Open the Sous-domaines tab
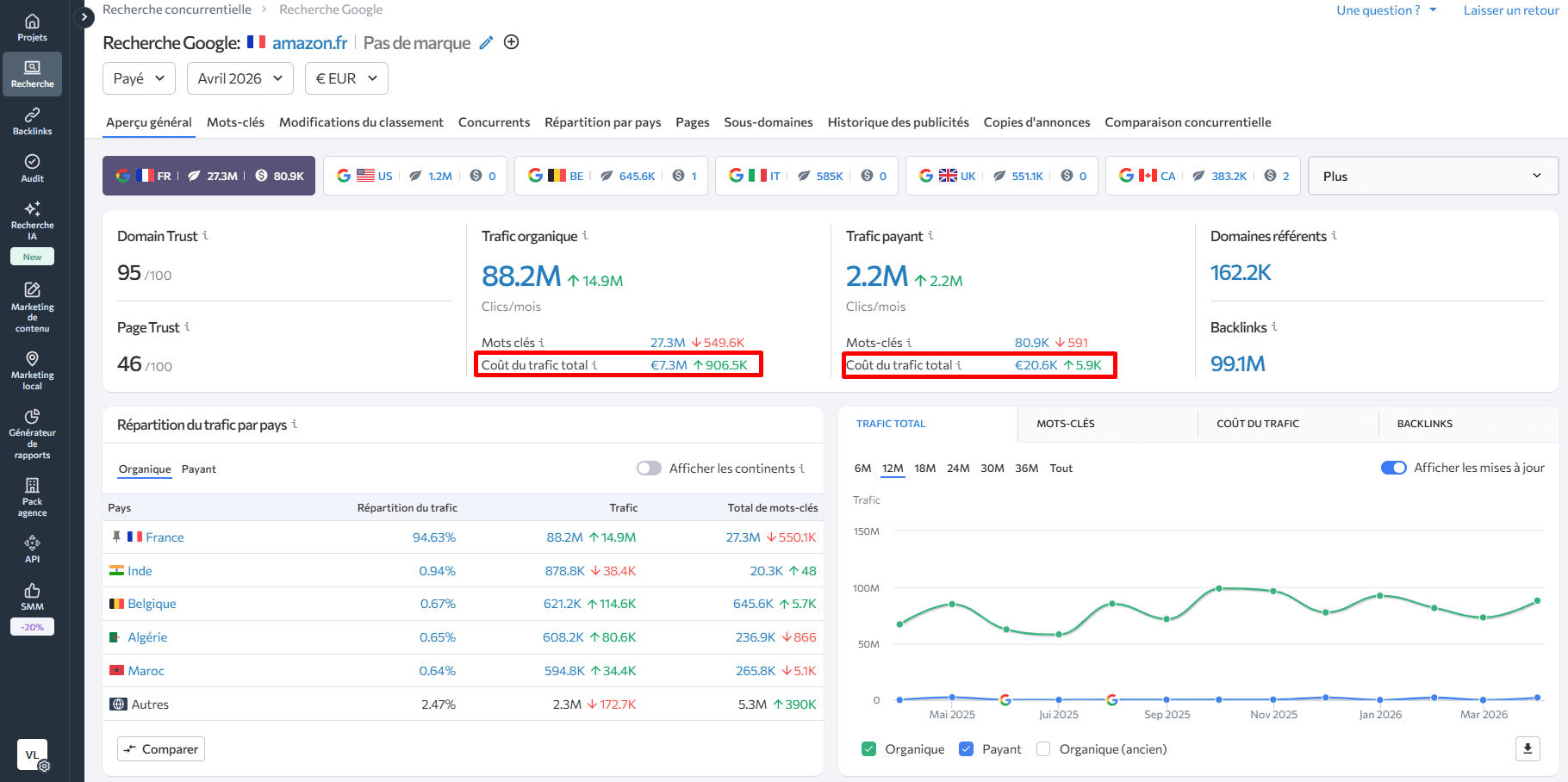 coord(768,122)
